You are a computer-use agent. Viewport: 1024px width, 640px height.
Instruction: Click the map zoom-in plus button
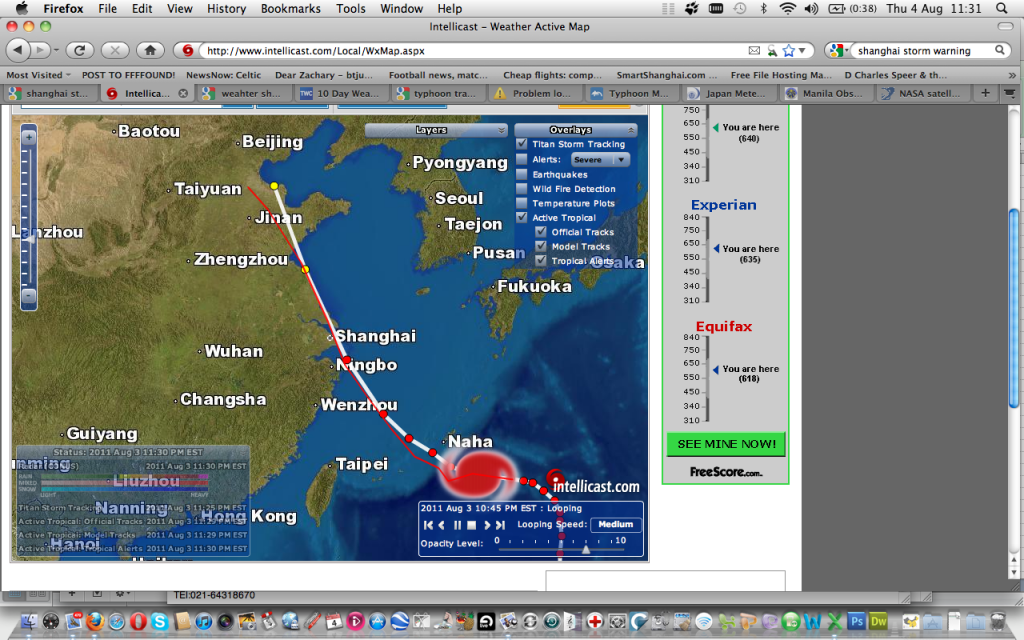point(29,137)
